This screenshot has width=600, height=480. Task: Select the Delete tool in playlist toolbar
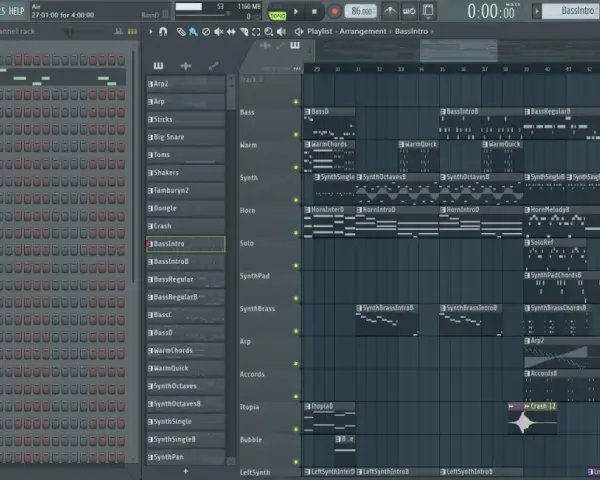point(206,31)
